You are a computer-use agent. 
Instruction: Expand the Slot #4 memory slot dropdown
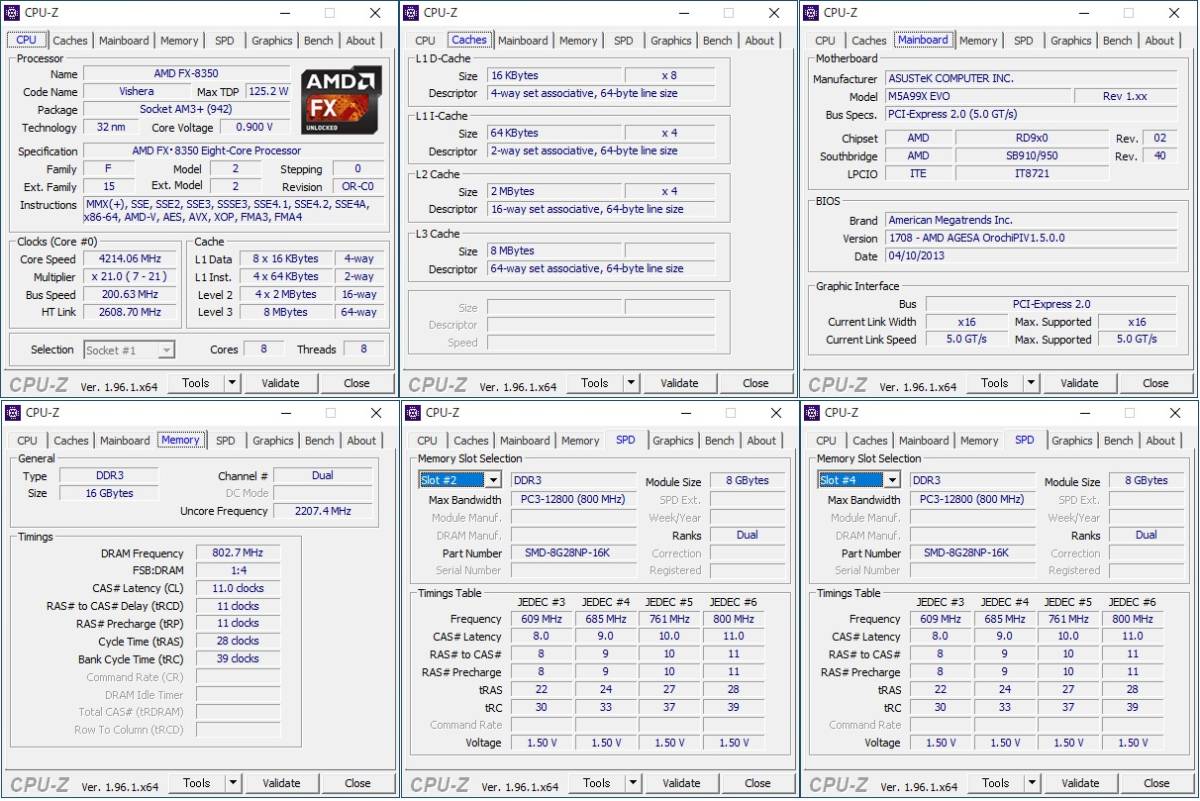(x=891, y=481)
